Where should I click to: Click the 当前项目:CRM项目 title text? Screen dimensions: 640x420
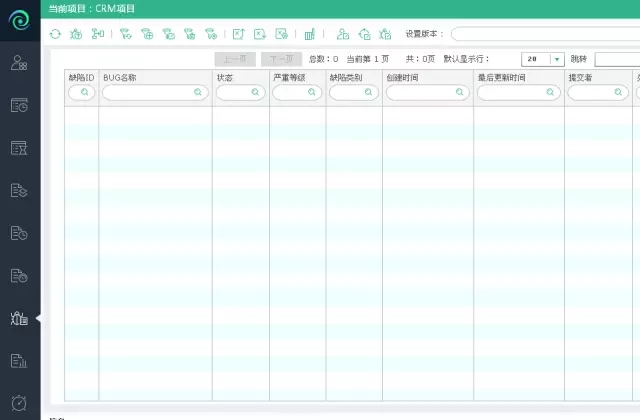pyautogui.click(x=91, y=9)
